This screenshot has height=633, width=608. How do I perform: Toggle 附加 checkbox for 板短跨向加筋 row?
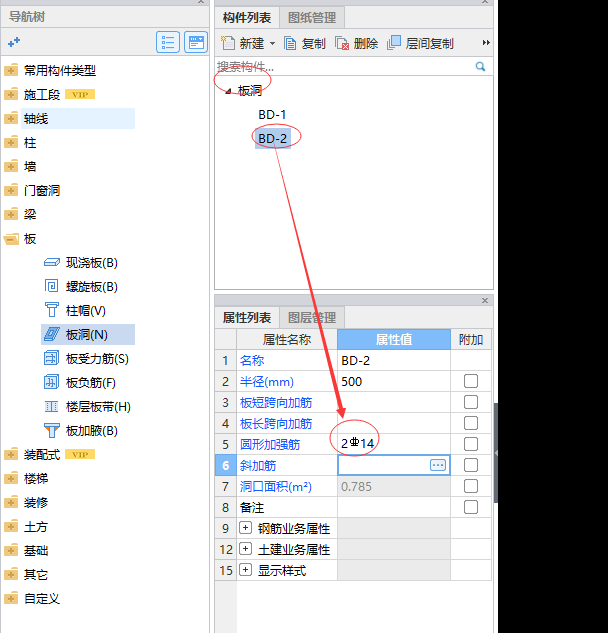coord(471,402)
